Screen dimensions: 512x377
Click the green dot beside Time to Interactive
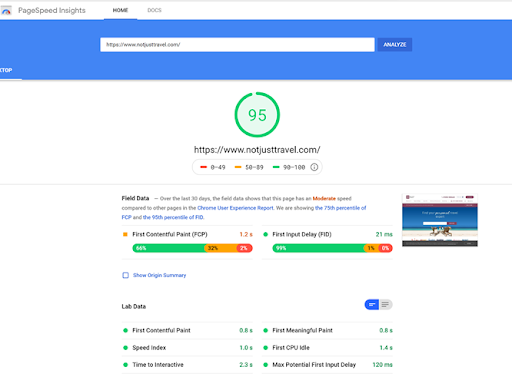pyautogui.click(x=125, y=365)
